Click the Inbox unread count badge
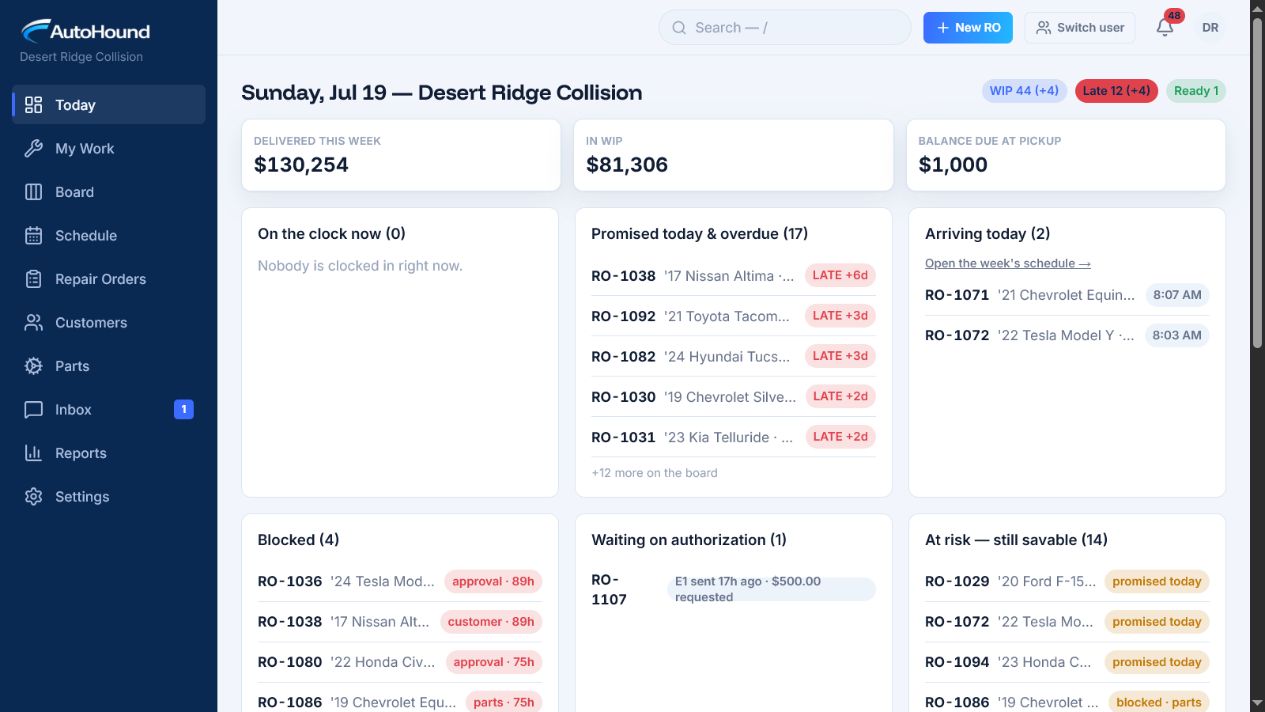This screenshot has width=1265, height=712. [184, 409]
